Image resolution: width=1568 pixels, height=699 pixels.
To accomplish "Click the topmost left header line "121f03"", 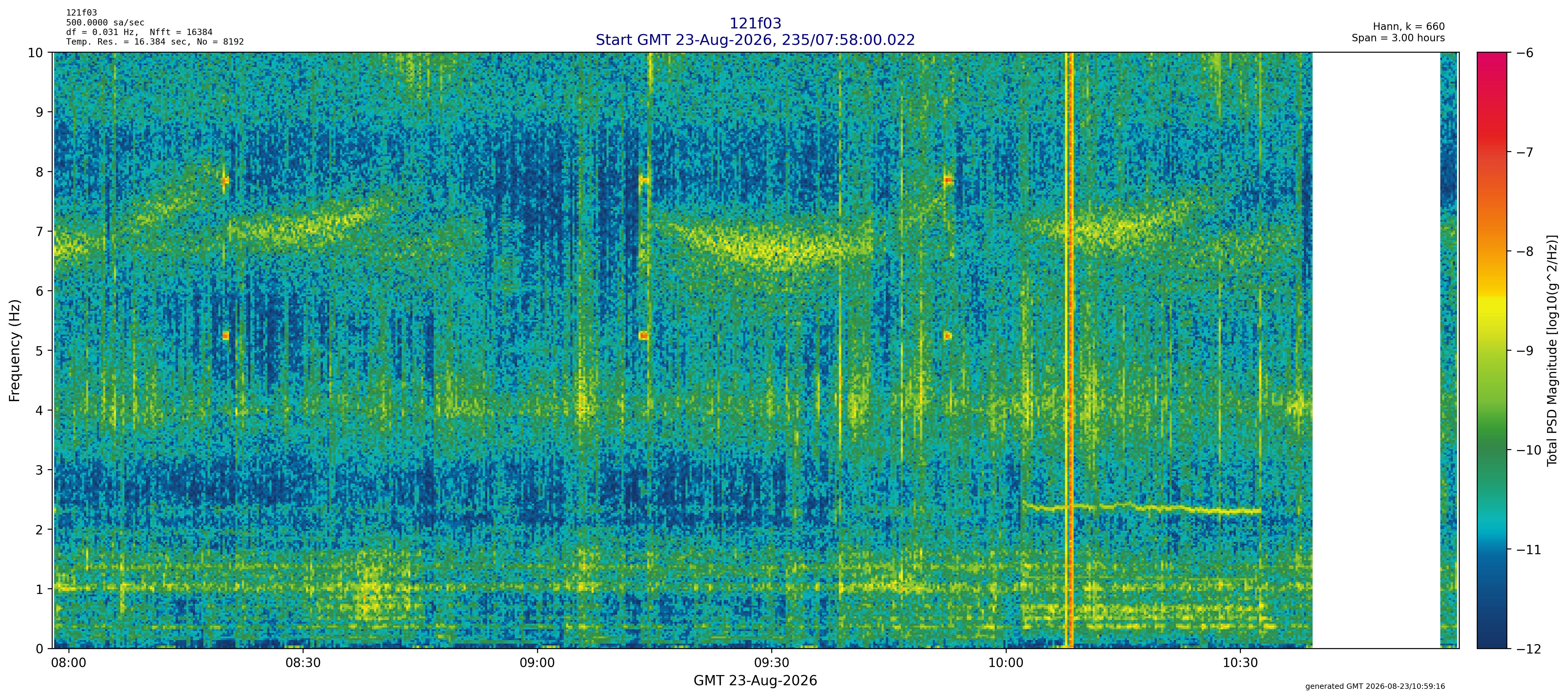I will (x=82, y=13).
